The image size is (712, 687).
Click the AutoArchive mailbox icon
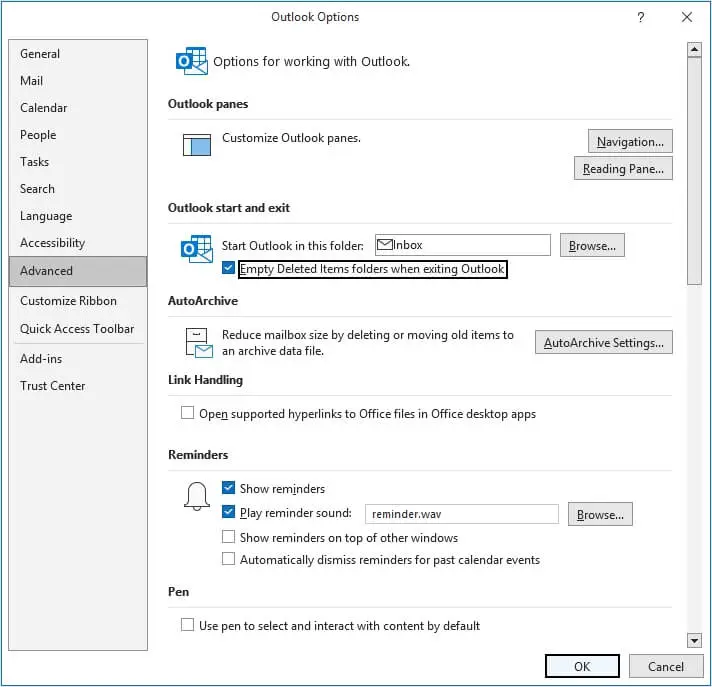click(199, 342)
